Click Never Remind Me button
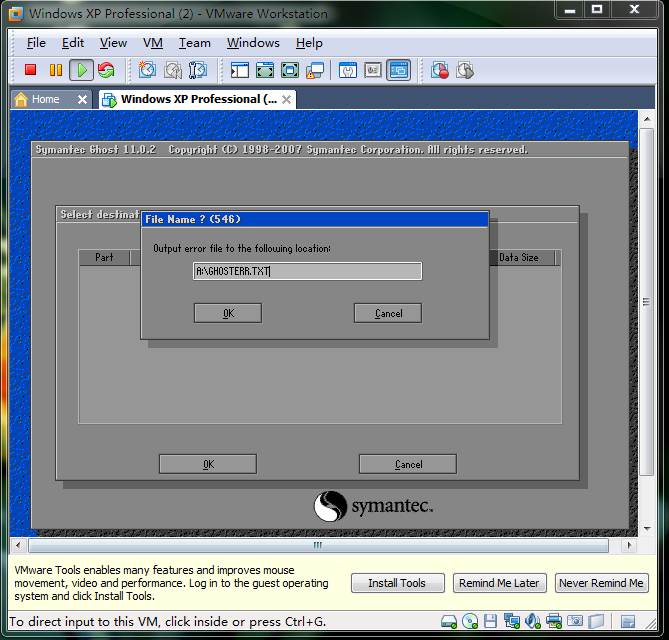 pyautogui.click(x=601, y=583)
